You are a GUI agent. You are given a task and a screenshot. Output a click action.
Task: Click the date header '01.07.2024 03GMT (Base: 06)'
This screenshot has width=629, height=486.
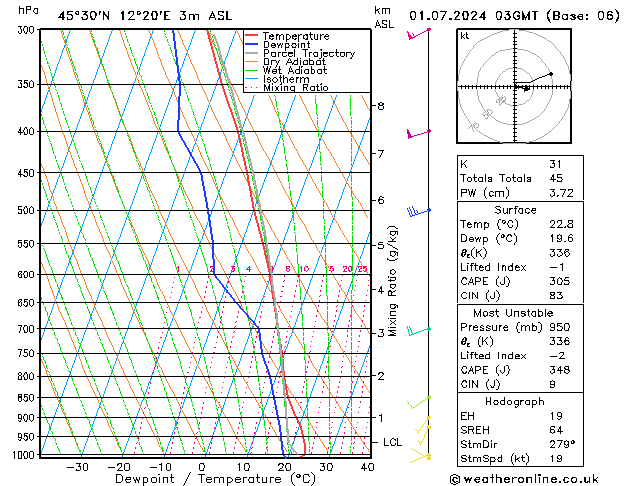[x=514, y=16]
